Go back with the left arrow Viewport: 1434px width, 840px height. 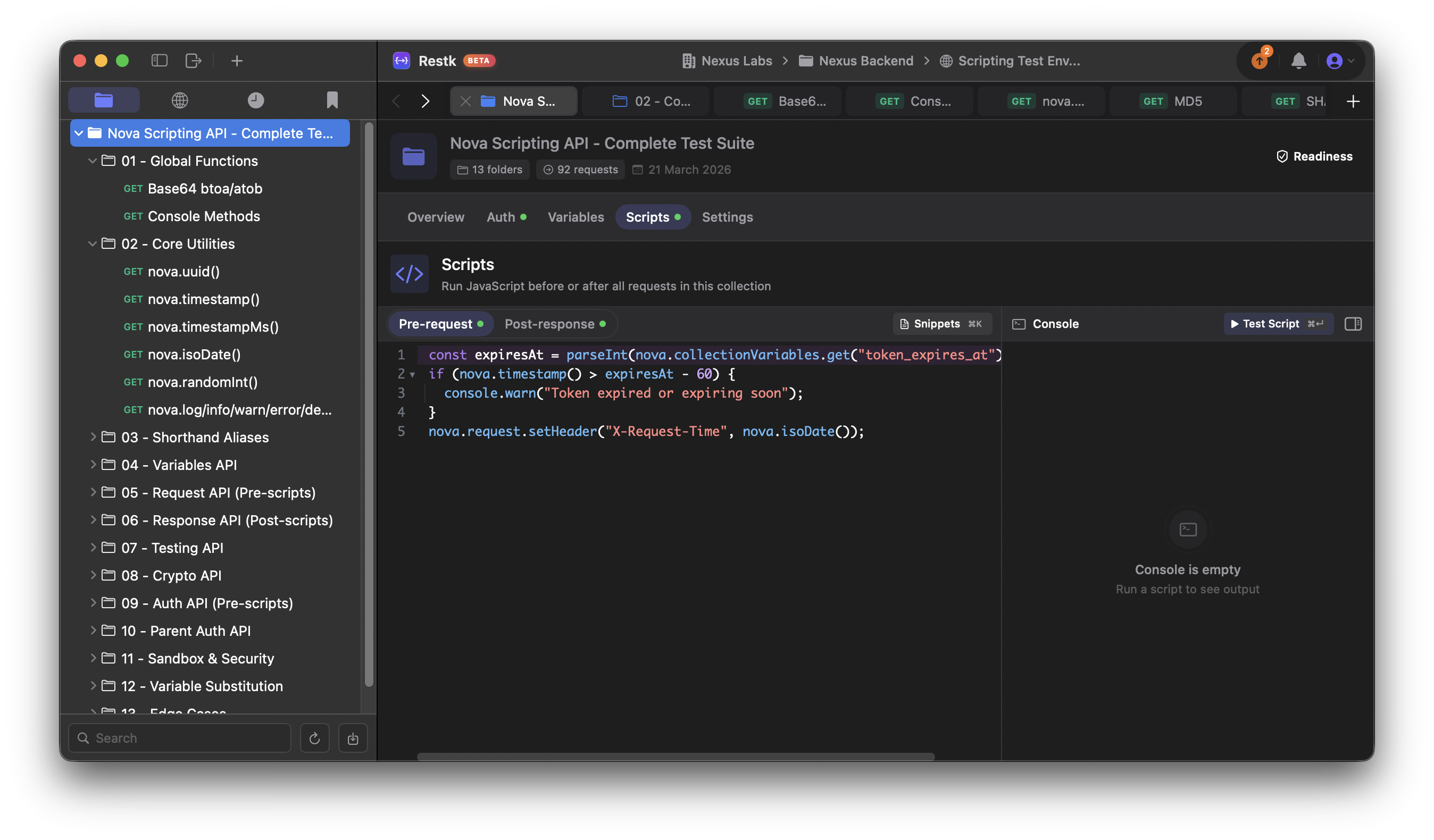pos(397,101)
